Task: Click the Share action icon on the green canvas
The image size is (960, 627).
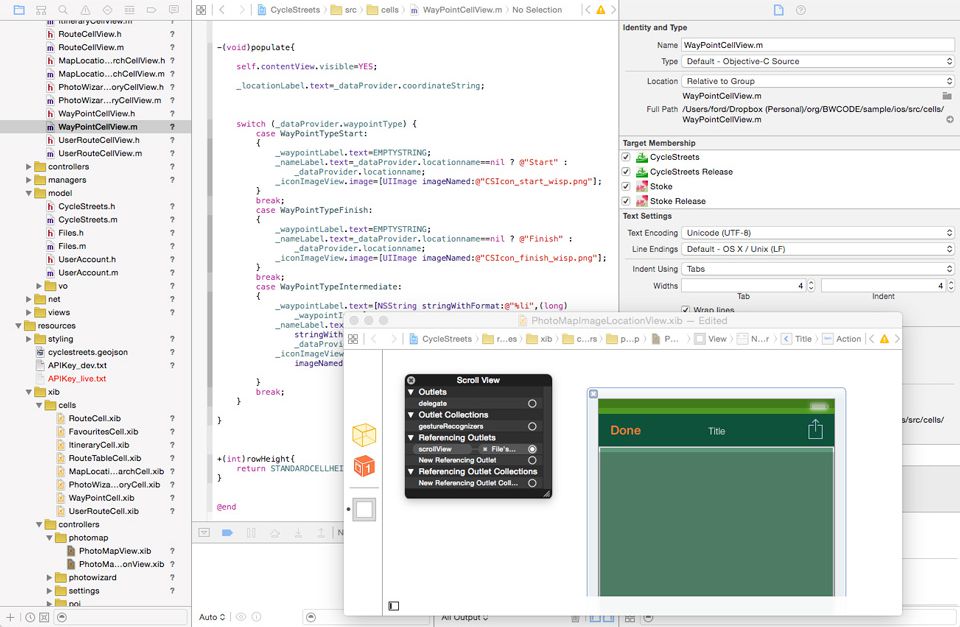Action: coord(815,427)
